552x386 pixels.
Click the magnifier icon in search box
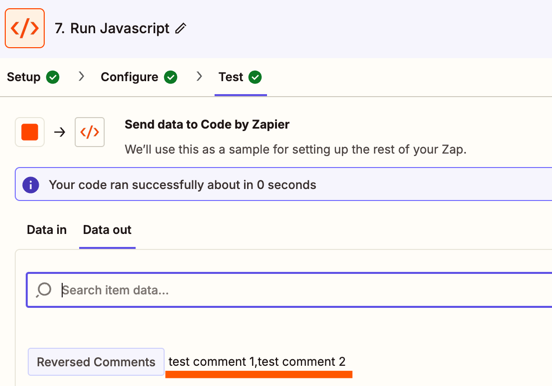pyautogui.click(x=44, y=290)
